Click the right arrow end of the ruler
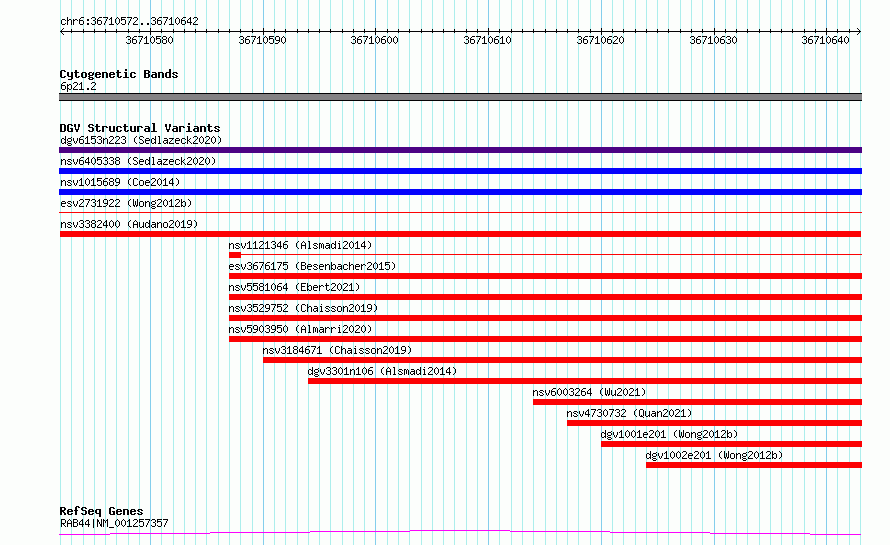Image resolution: width=890 pixels, height=545 pixels. click(x=859, y=32)
